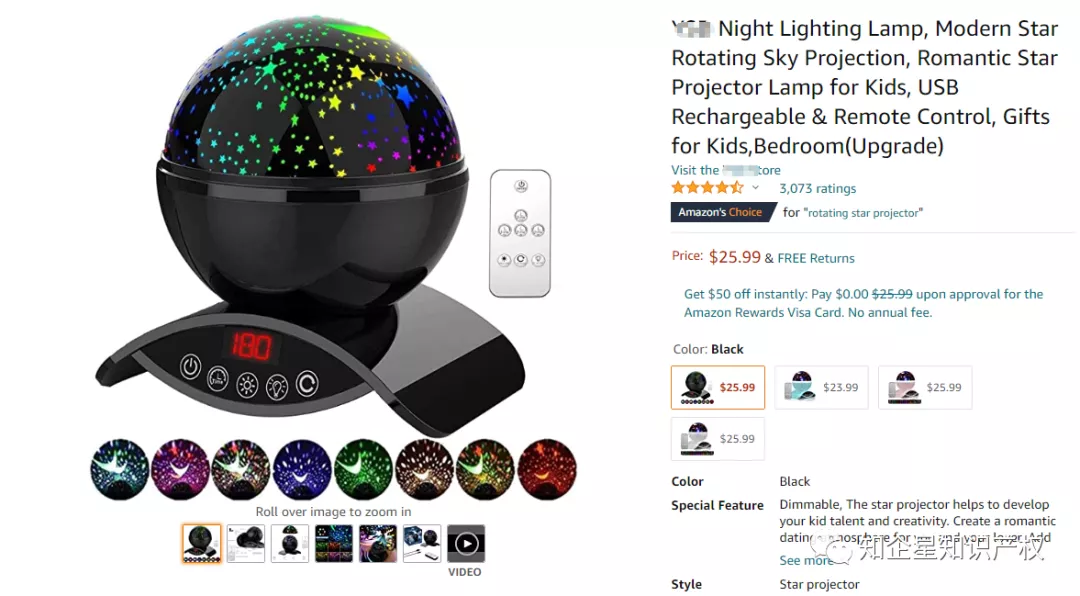The image size is (1080, 596).
Task: Select the first product thumbnail image
Action: click(202, 544)
